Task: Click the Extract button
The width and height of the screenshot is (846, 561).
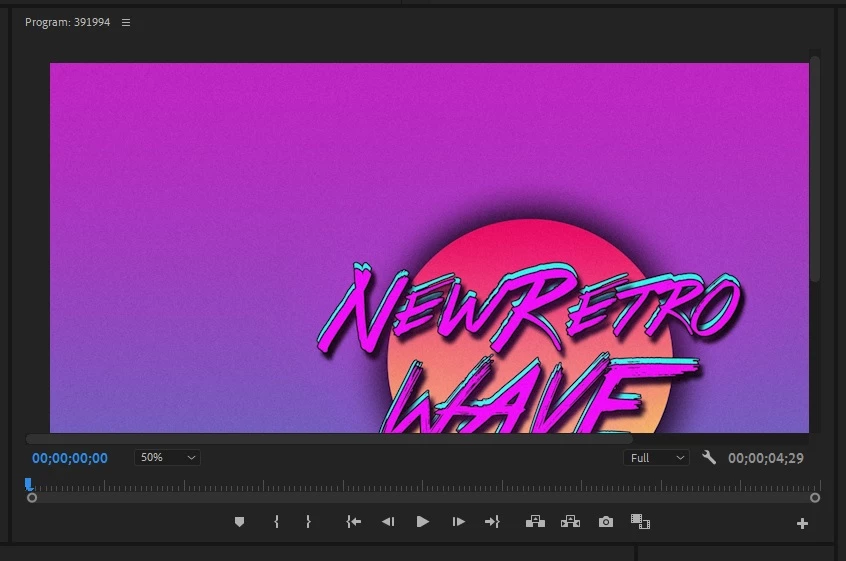Action: [570, 522]
